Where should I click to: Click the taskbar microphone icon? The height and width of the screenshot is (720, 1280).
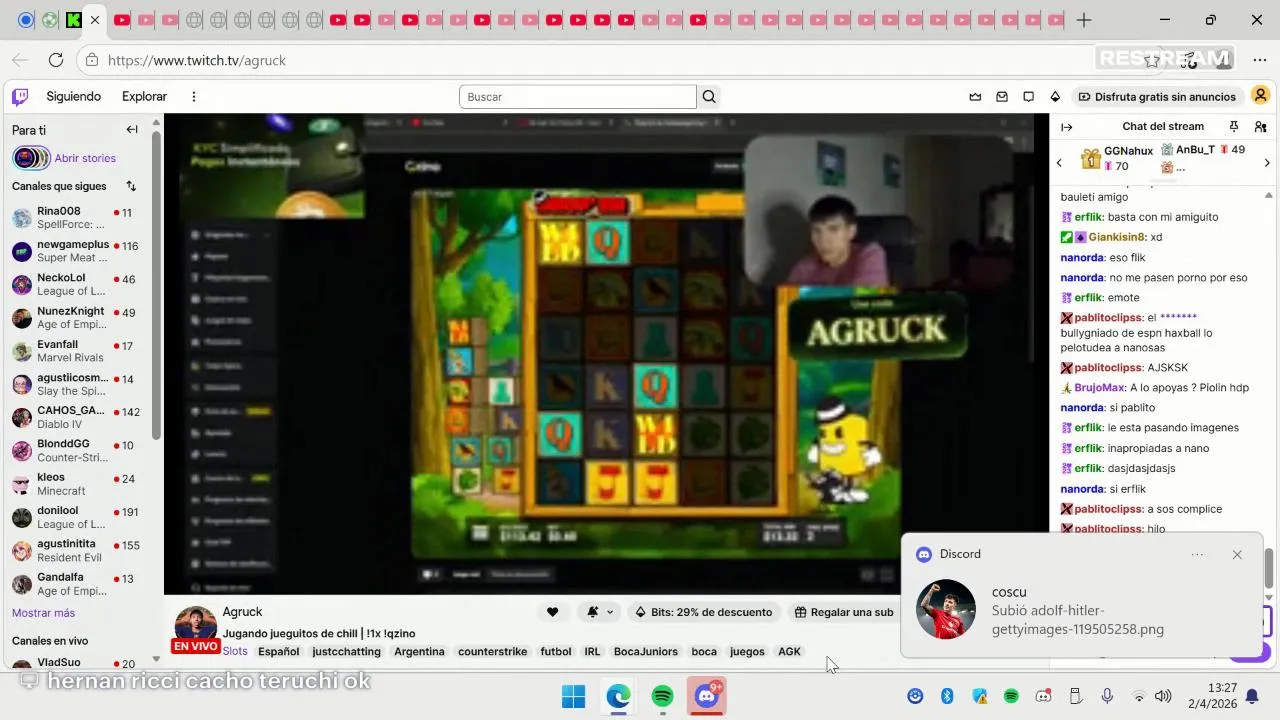[1107, 696]
